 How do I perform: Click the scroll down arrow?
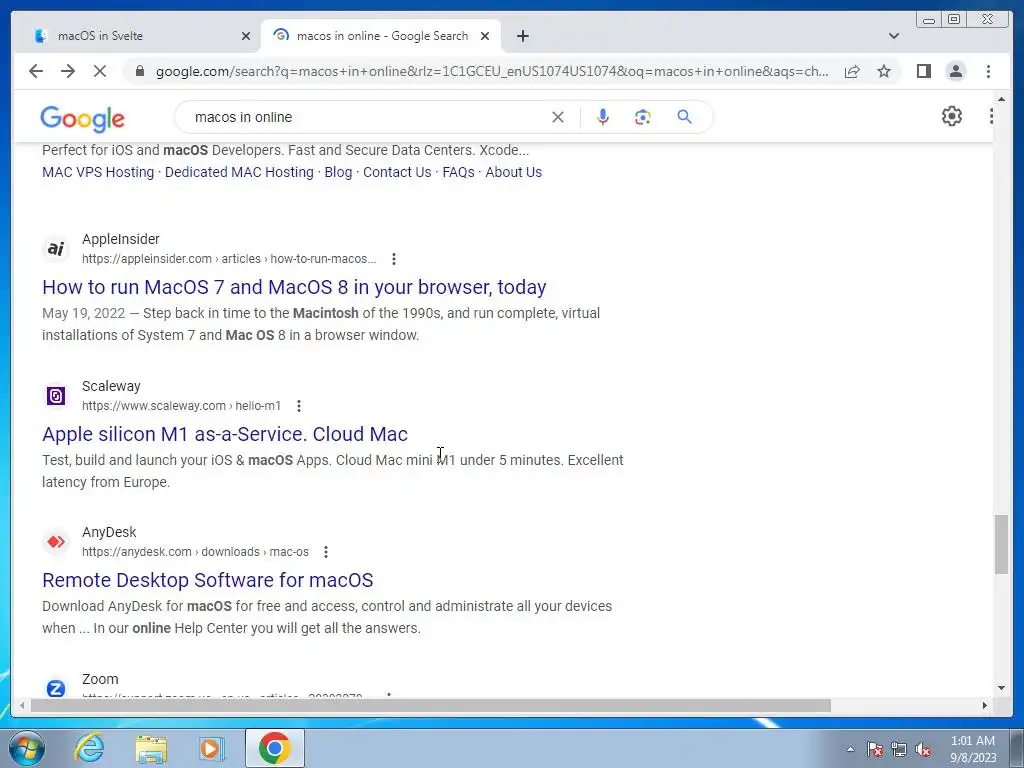click(x=1001, y=687)
